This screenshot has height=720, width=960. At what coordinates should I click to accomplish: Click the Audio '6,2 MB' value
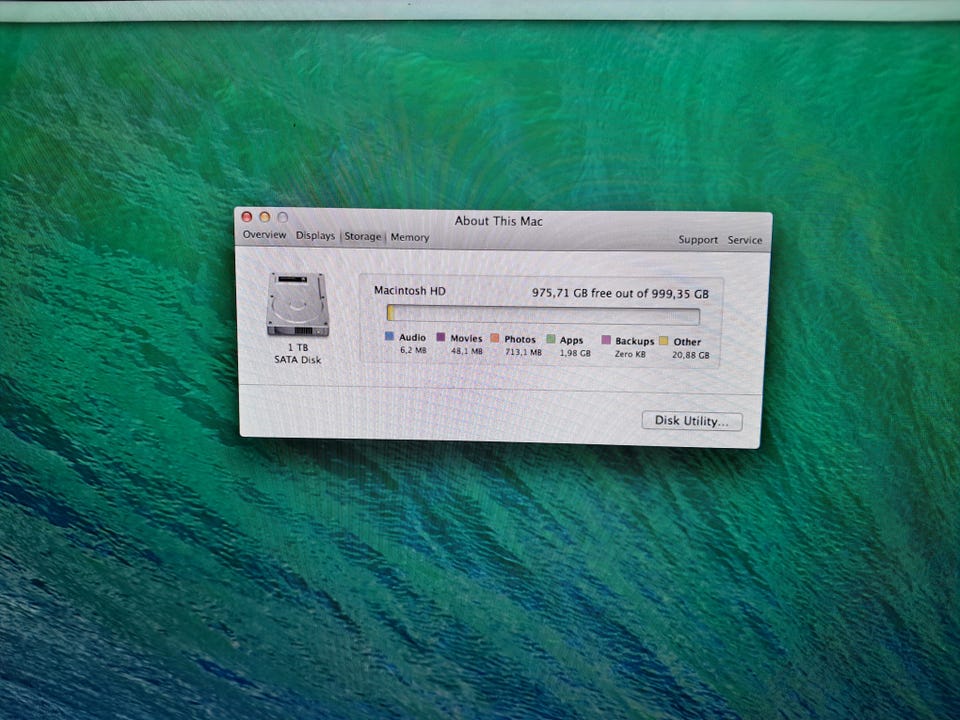(413, 350)
